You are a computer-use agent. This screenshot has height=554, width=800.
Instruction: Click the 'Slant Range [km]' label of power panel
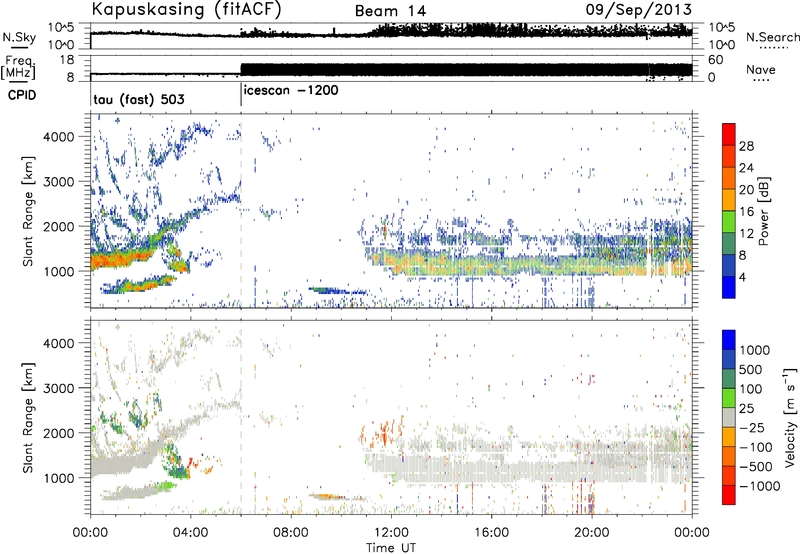coord(28,211)
